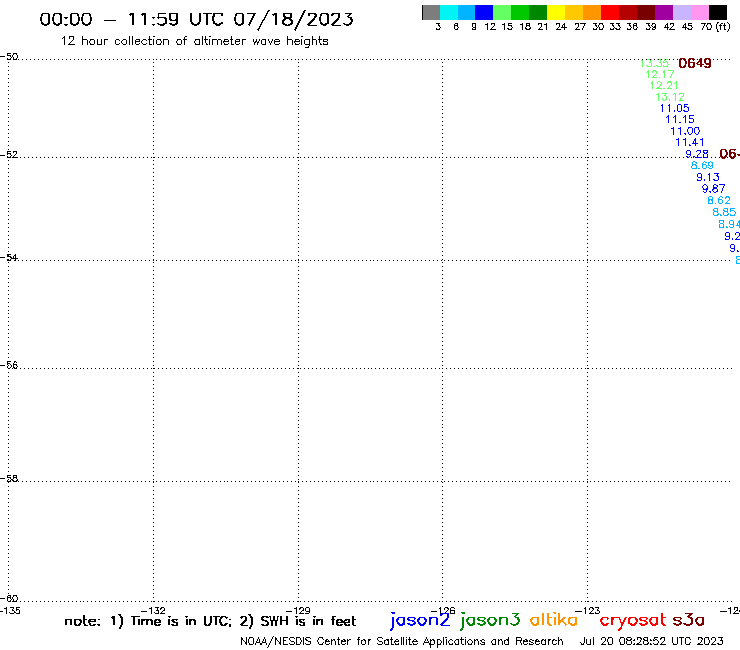
Task: Click the 11.05 wave height value
Action: [x=674, y=109]
